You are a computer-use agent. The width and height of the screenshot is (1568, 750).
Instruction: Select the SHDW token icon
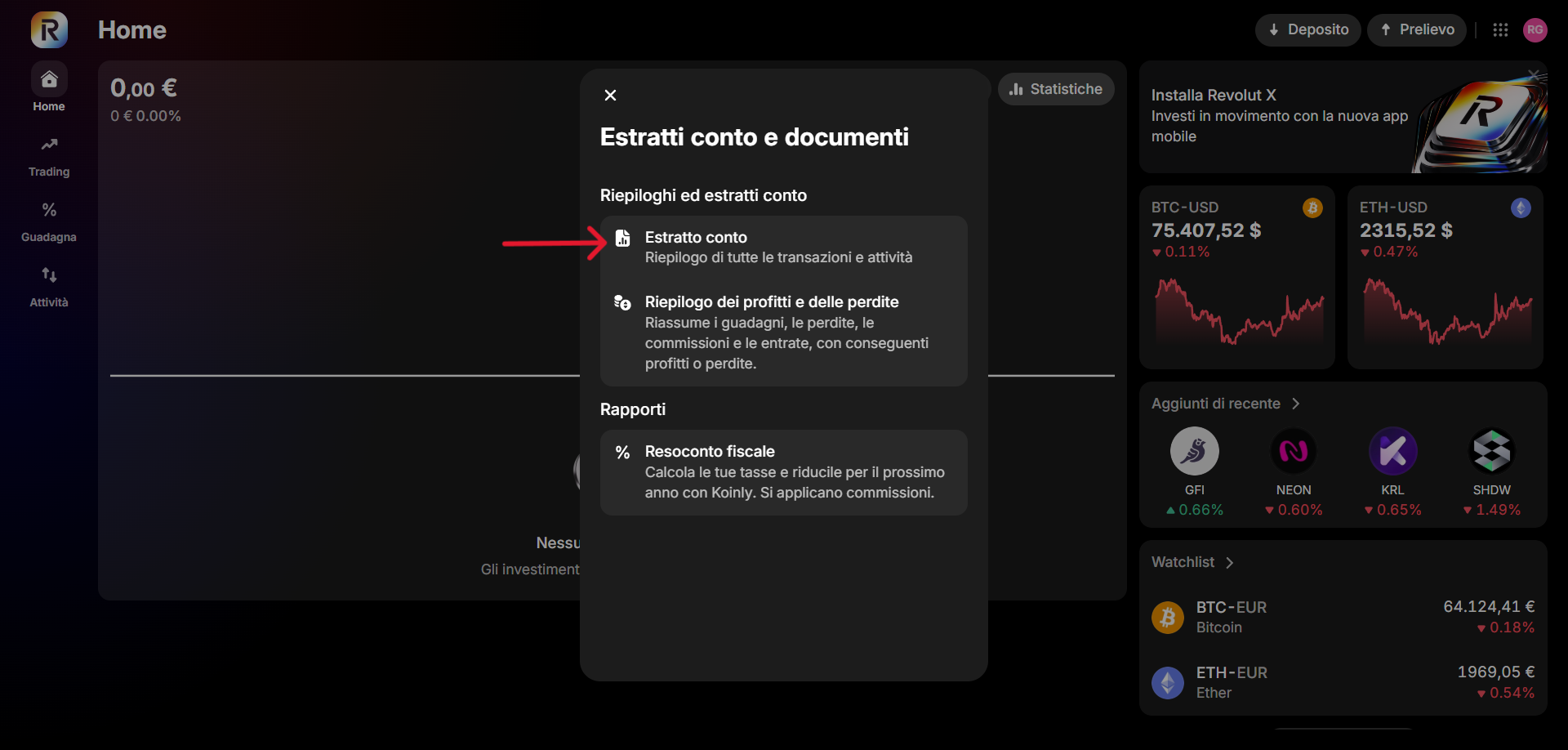1492,451
